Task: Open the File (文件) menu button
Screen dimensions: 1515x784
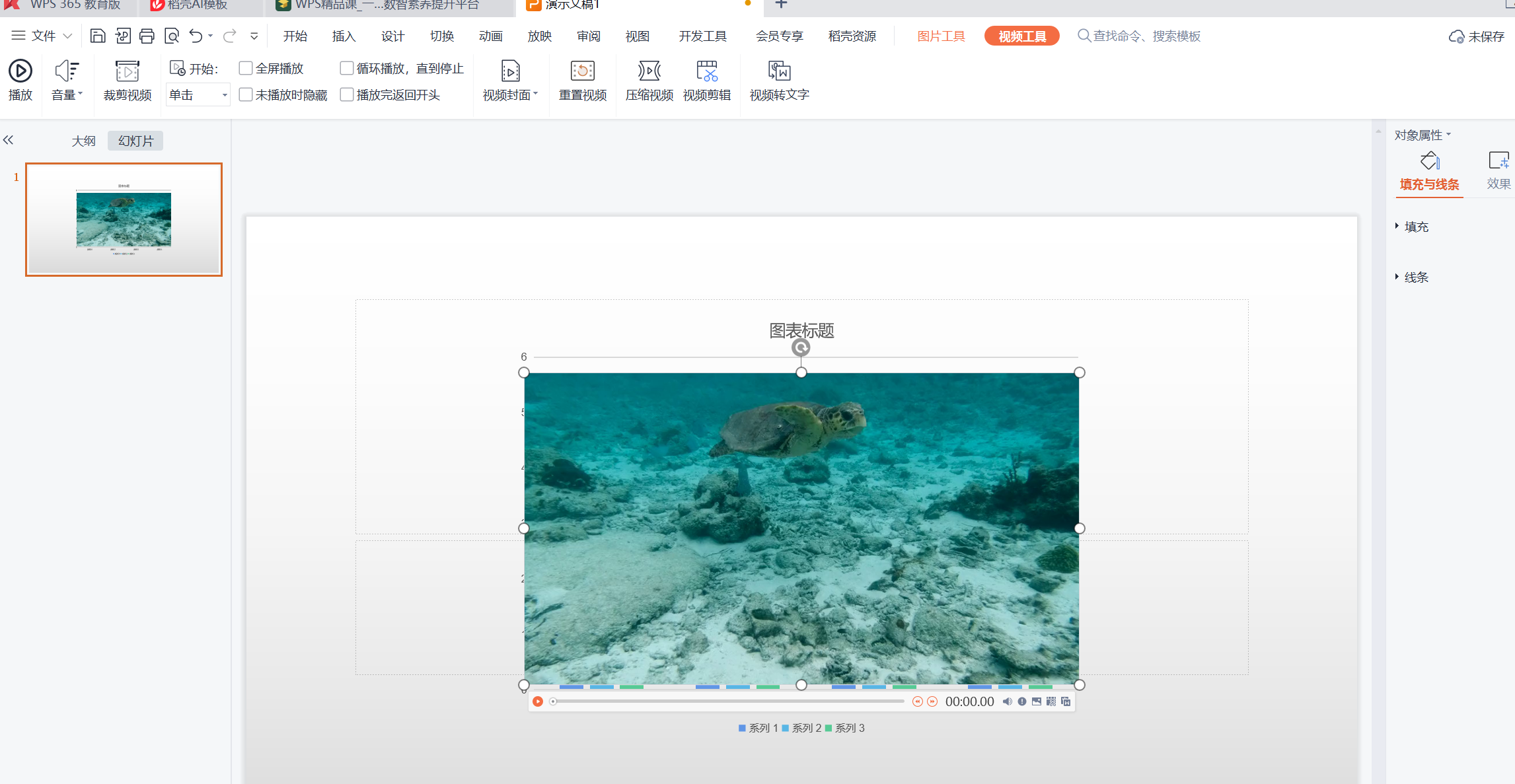Action: [x=42, y=36]
